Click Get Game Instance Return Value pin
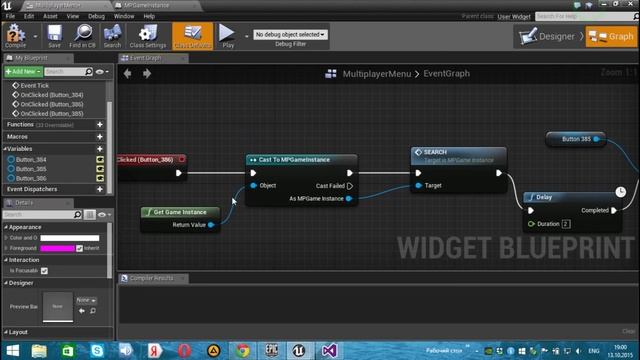The image size is (640, 360). coord(211,225)
